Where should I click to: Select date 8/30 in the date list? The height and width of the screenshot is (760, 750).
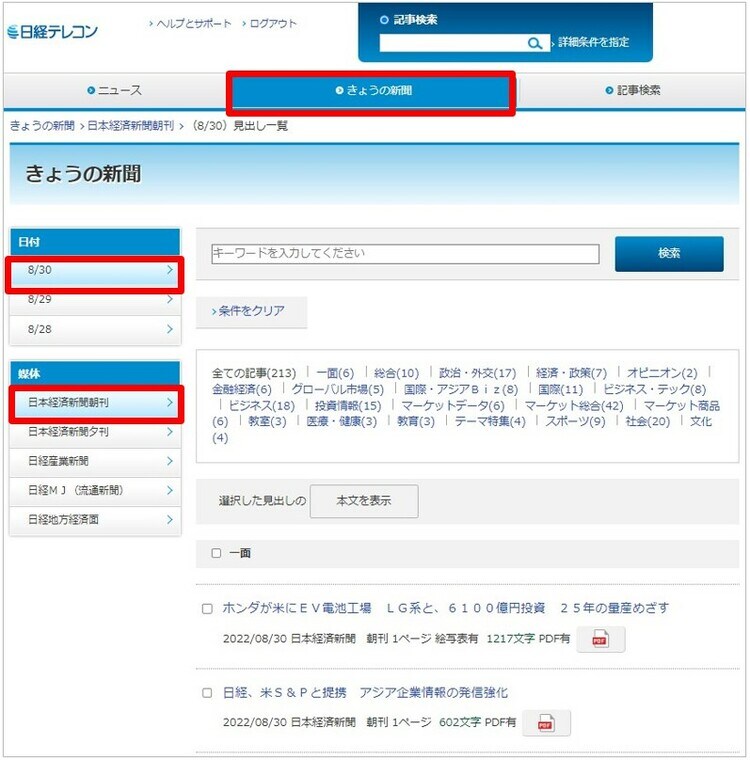95,270
